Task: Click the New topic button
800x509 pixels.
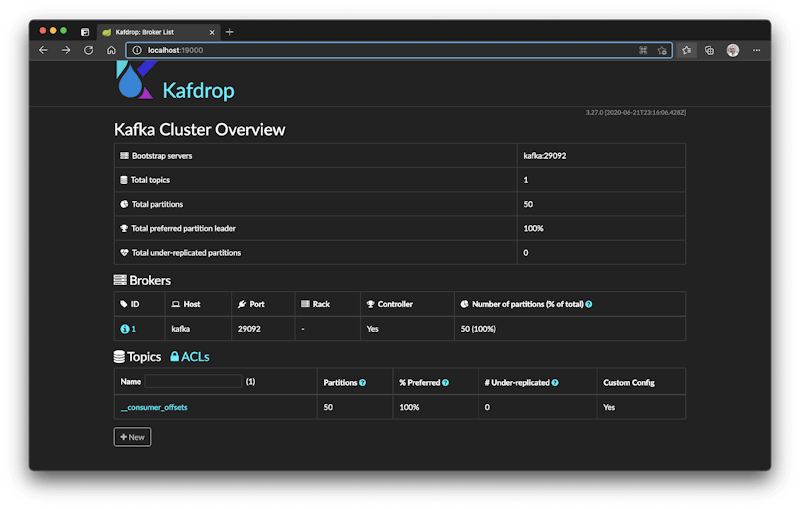Action: tap(132, 437)
